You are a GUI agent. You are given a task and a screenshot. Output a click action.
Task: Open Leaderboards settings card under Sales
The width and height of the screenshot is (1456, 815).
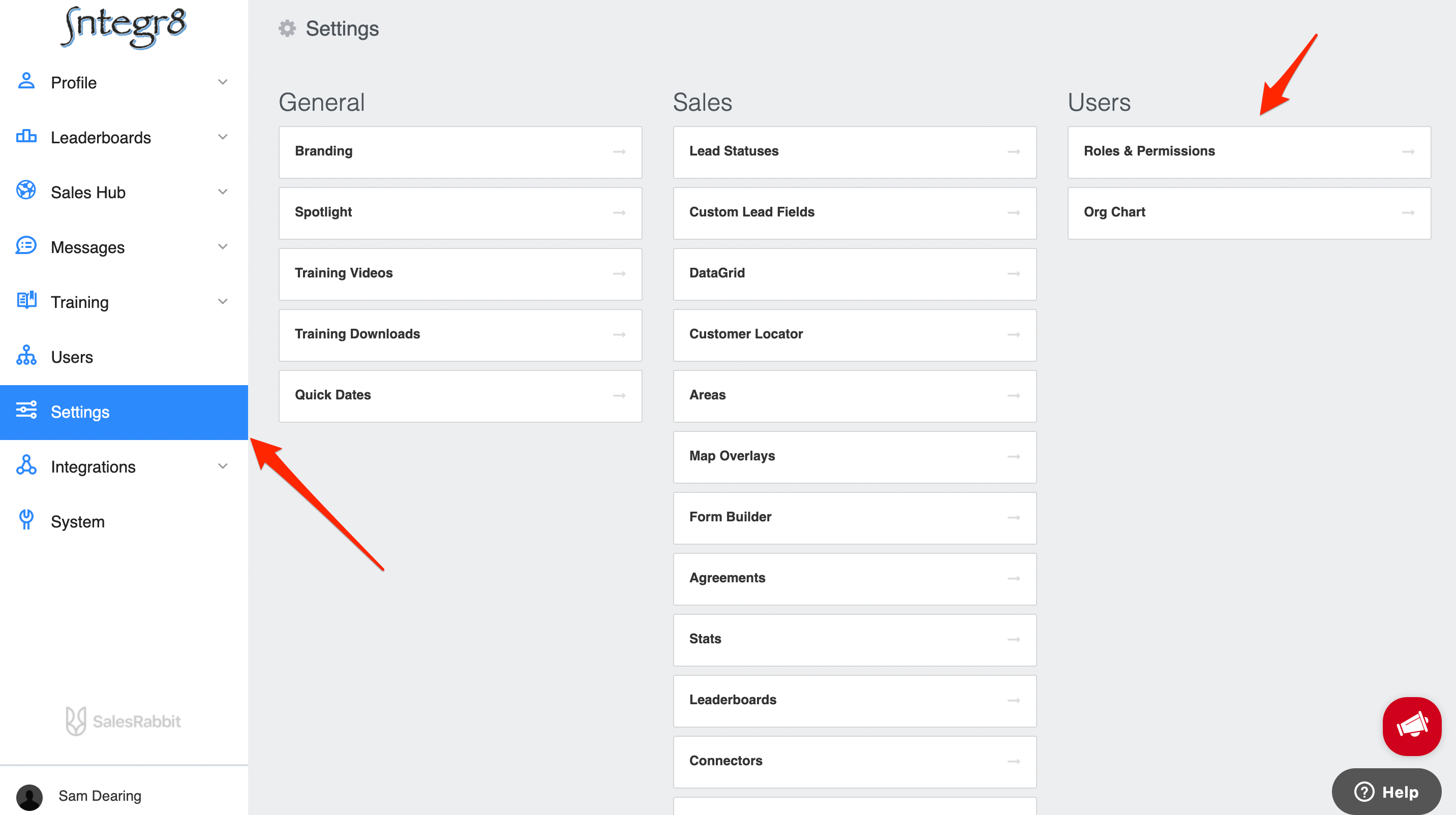(855, 701)
